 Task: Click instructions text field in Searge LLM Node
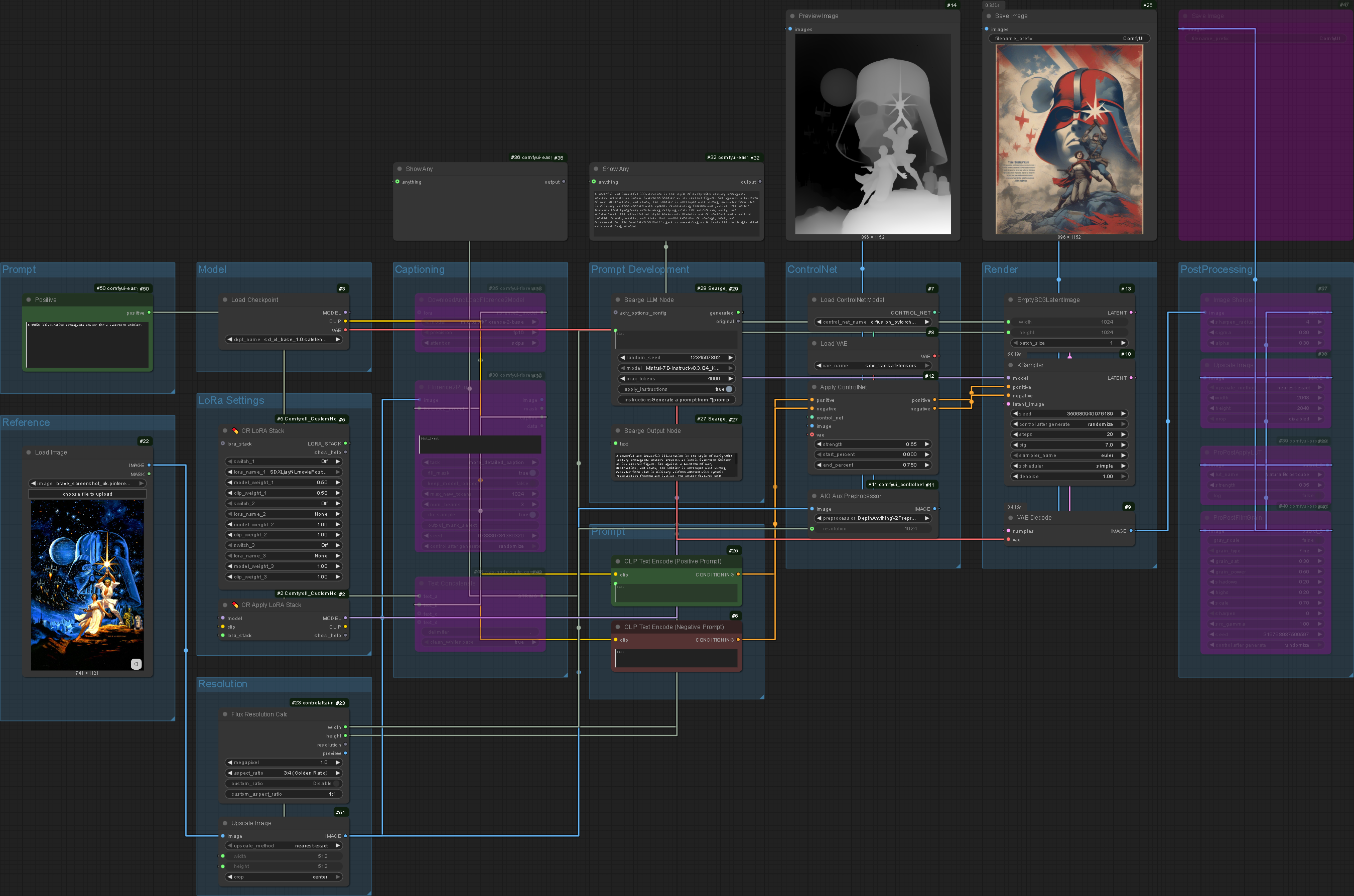point(675,399)
